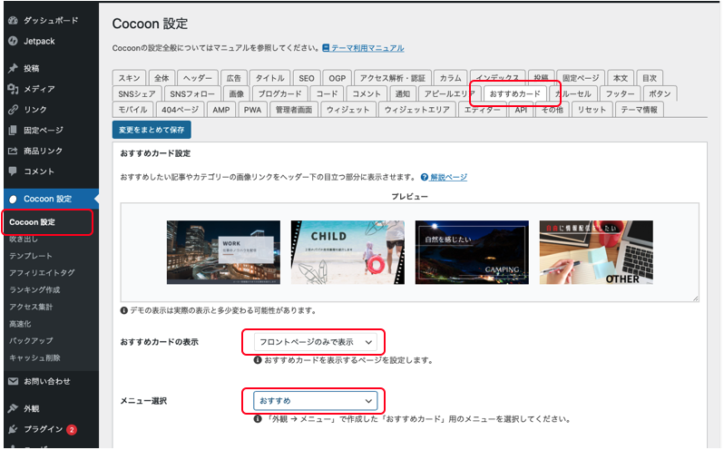Click the Jetpack icon in sidebar
724x450 pixels.
click(x=13, y=41)
